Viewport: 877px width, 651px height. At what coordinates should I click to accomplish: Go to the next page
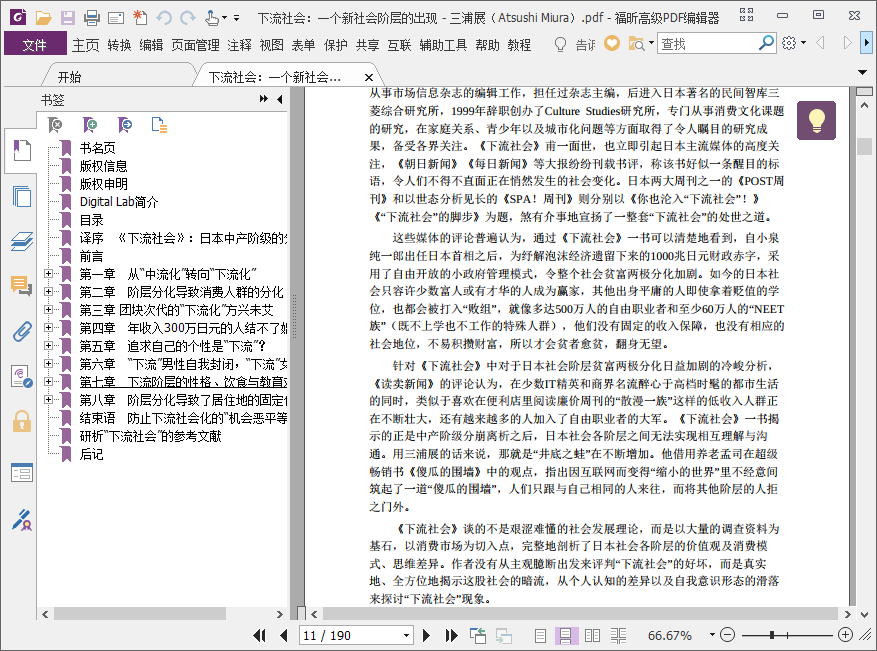click(x=426, y=635)
